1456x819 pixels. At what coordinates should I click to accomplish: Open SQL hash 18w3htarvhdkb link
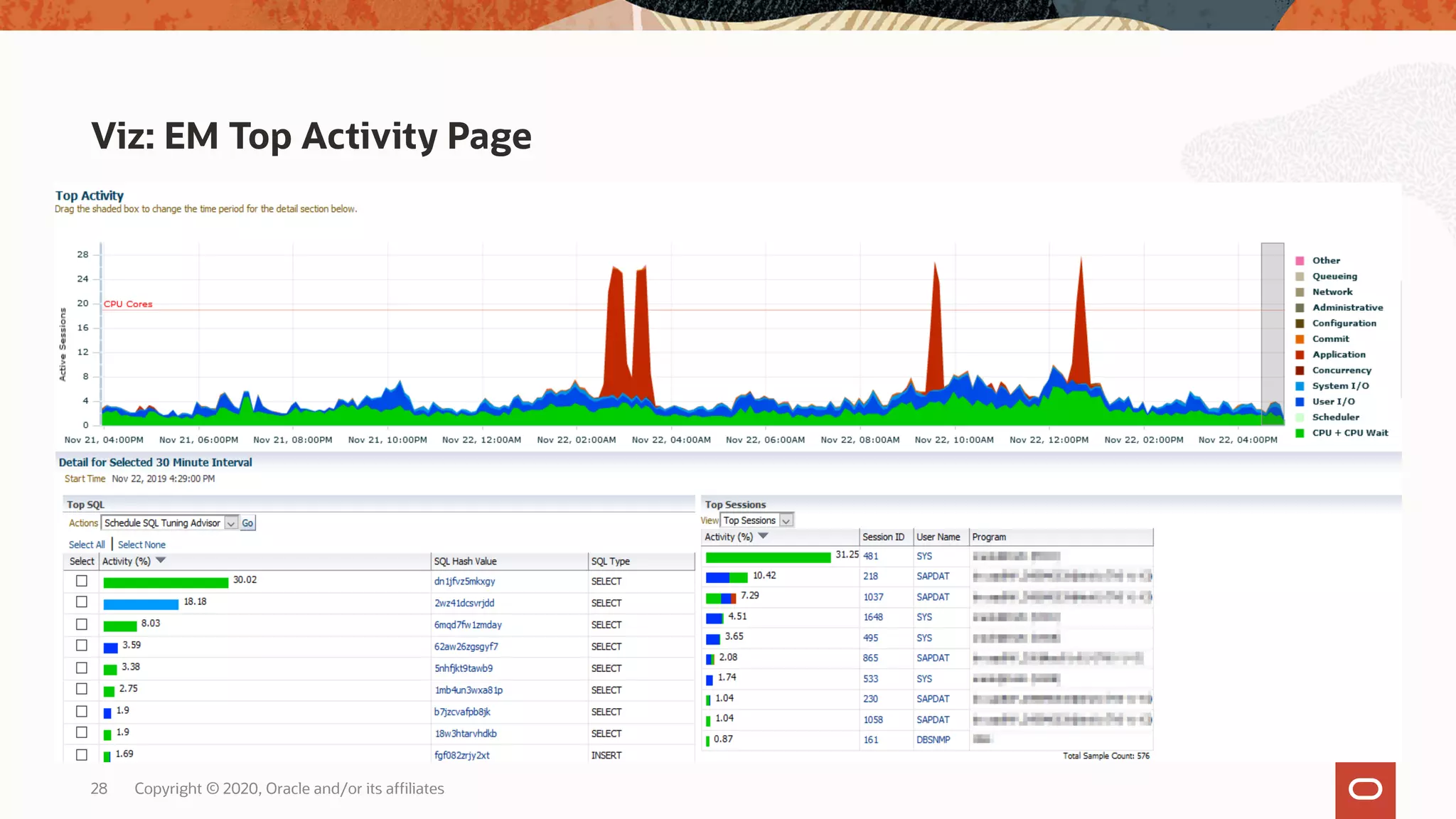[x=466, y=734]
